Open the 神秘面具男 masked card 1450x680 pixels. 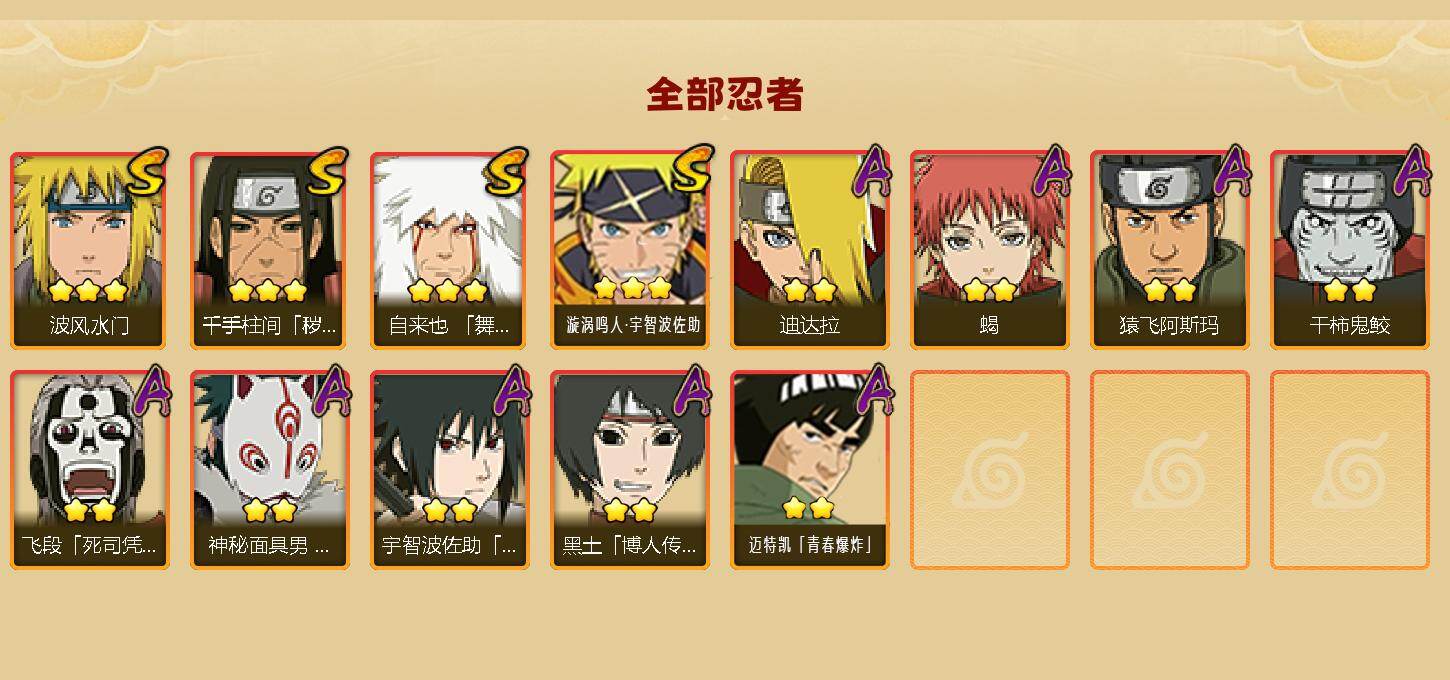[269, 470]
